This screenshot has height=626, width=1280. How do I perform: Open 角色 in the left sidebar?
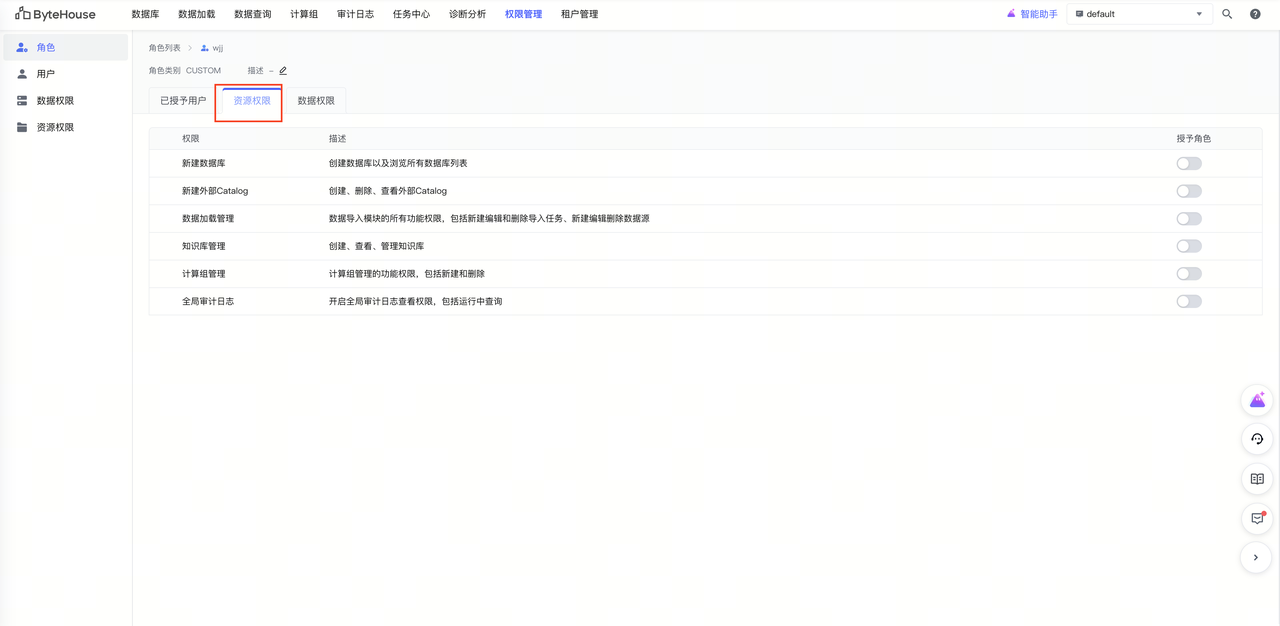(x=66, y=47)
